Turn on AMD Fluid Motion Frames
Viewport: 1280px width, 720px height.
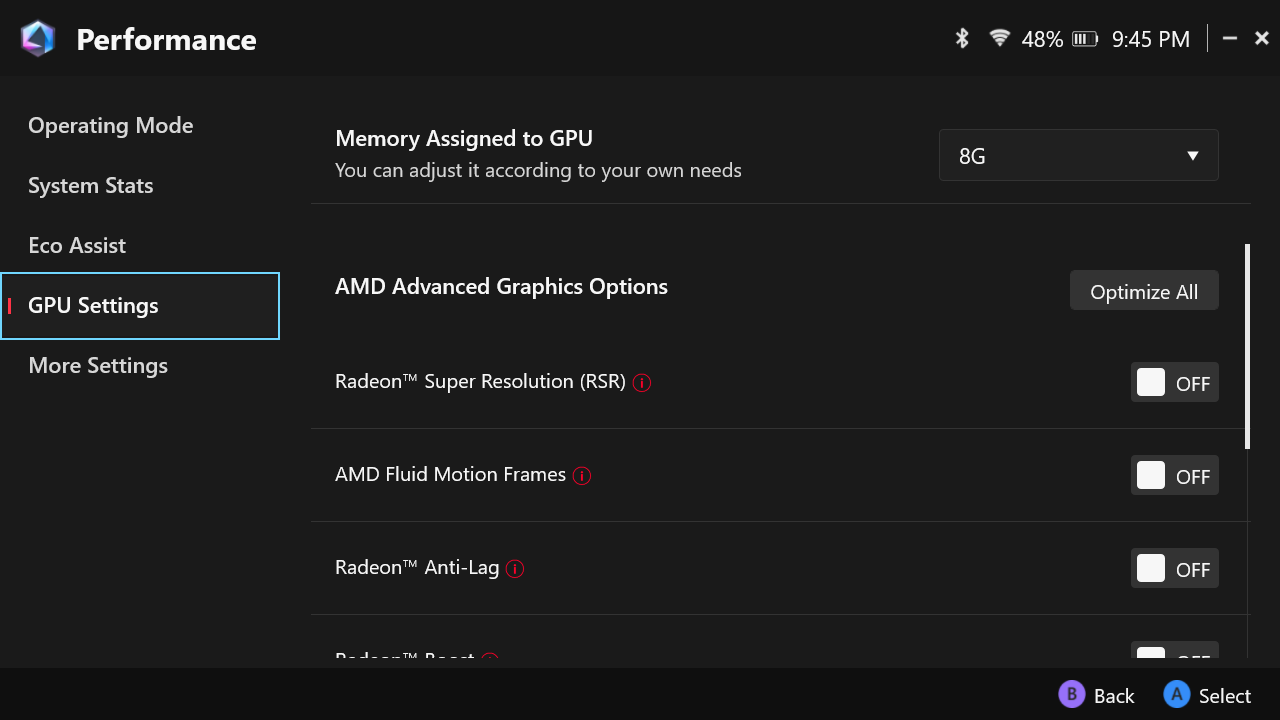pyautogui.click(x=1174, y=476)
